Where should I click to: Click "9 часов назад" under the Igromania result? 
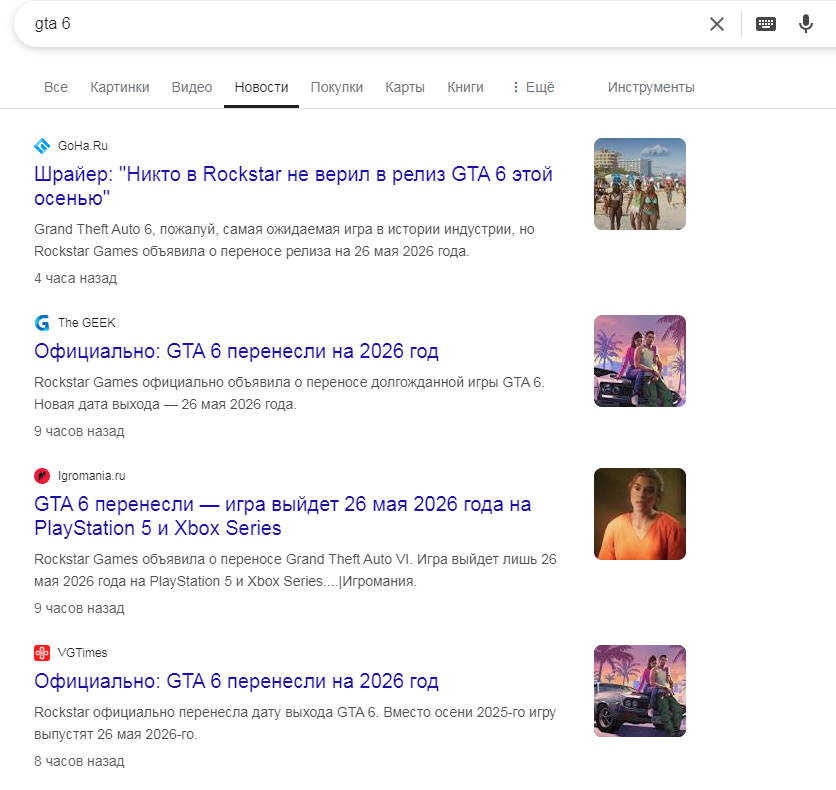pos(79,608)
